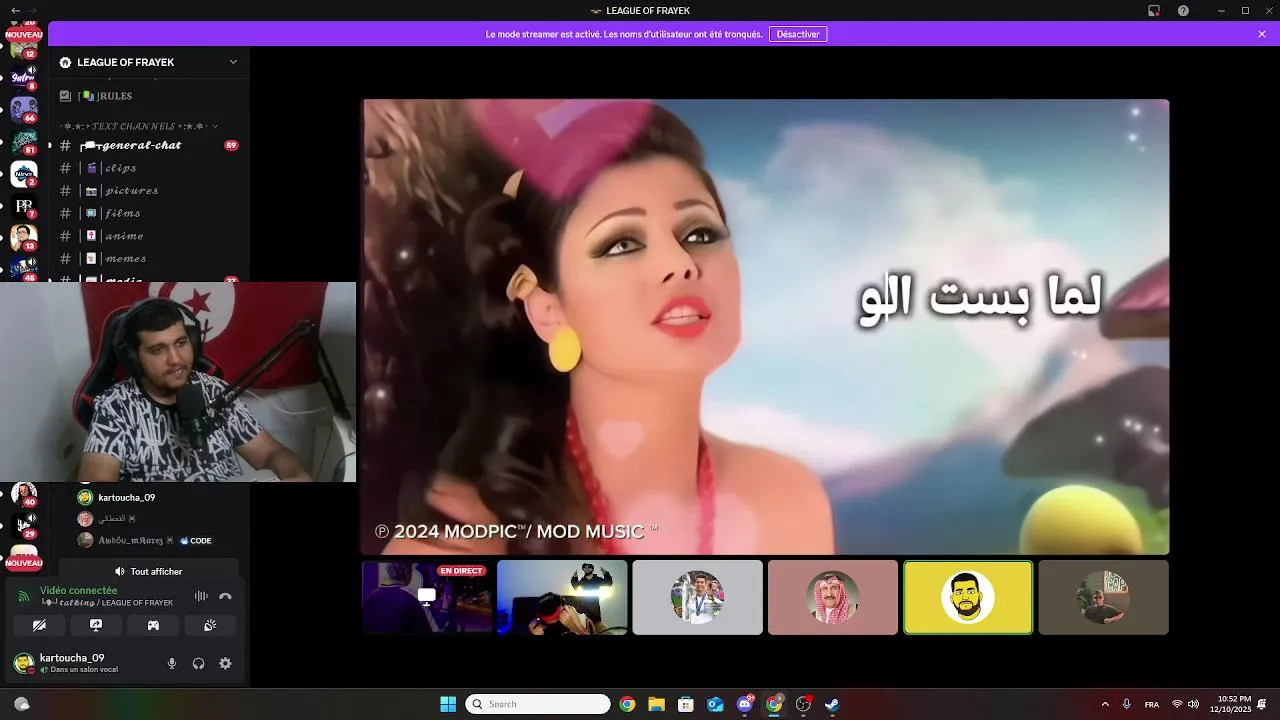Open server with badge 12
Image resolution: width=1280 pixels, height=720 pixels.
click(24, 47)
